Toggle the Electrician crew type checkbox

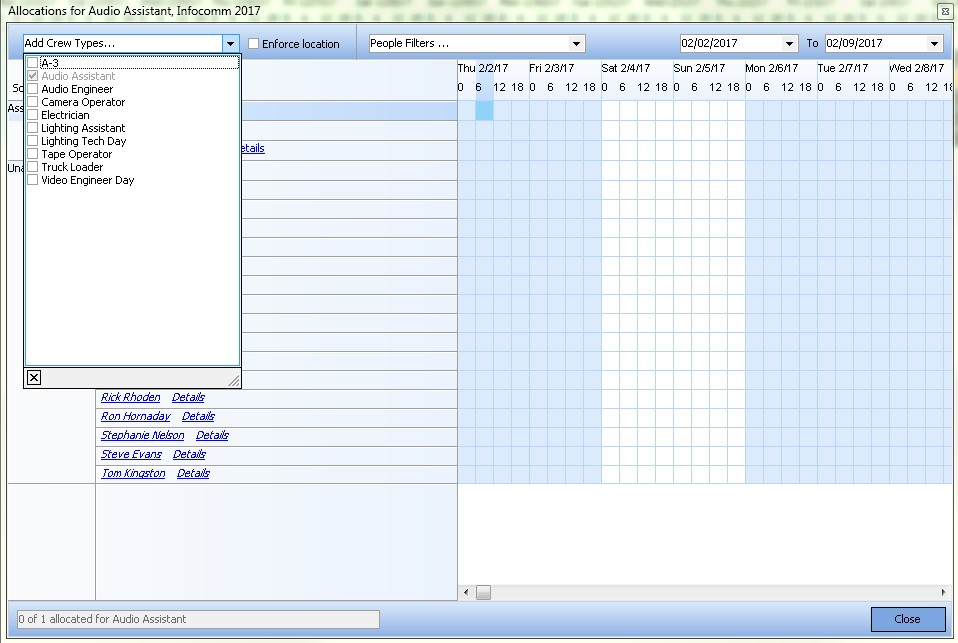tap(33, 115)
